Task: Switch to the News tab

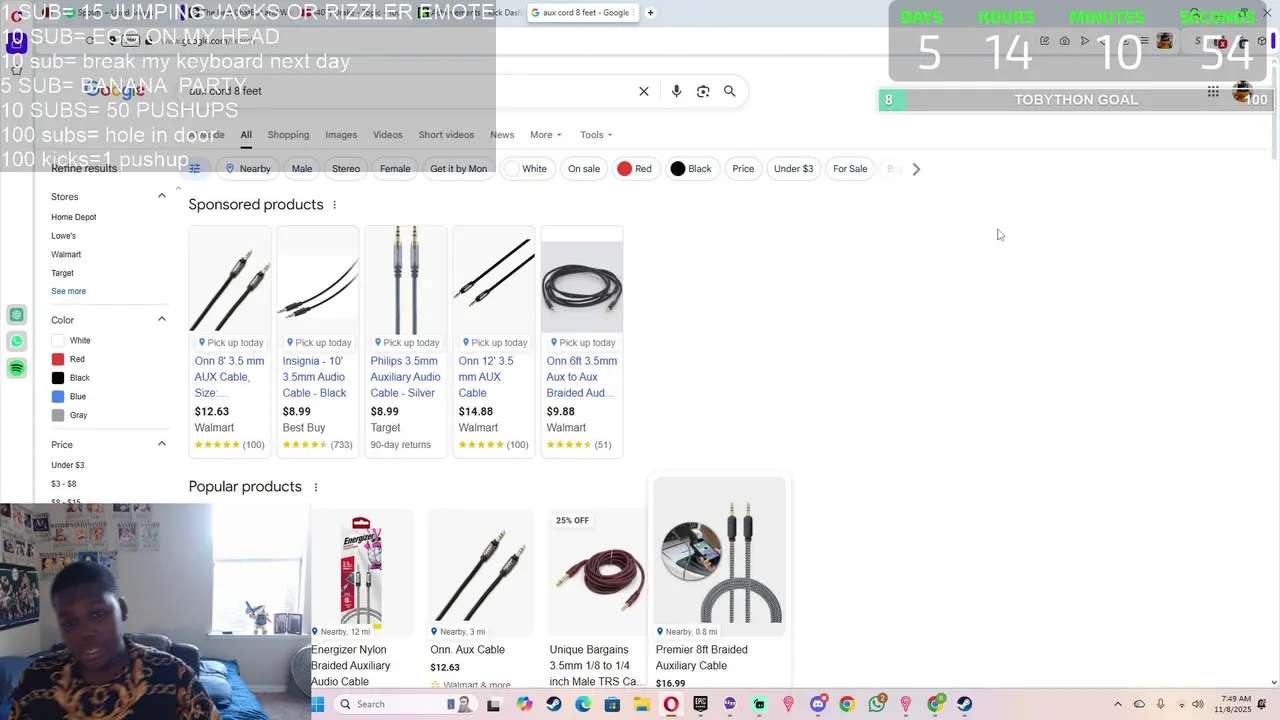Action: pos(502,135)
